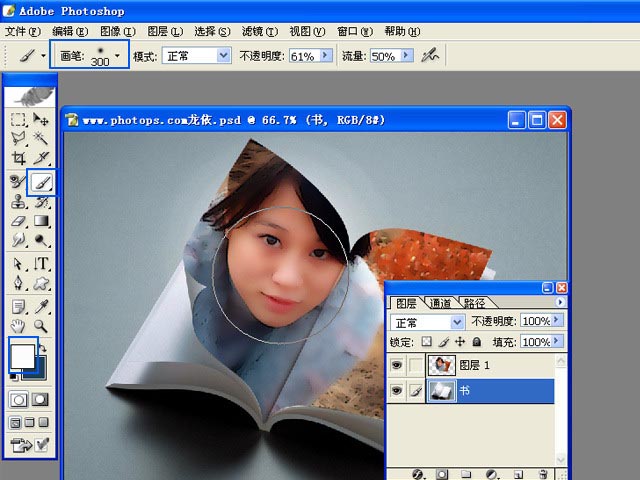Hide the 图层 1 layer via its eye
640x480 pixels.
click(396, 366)
